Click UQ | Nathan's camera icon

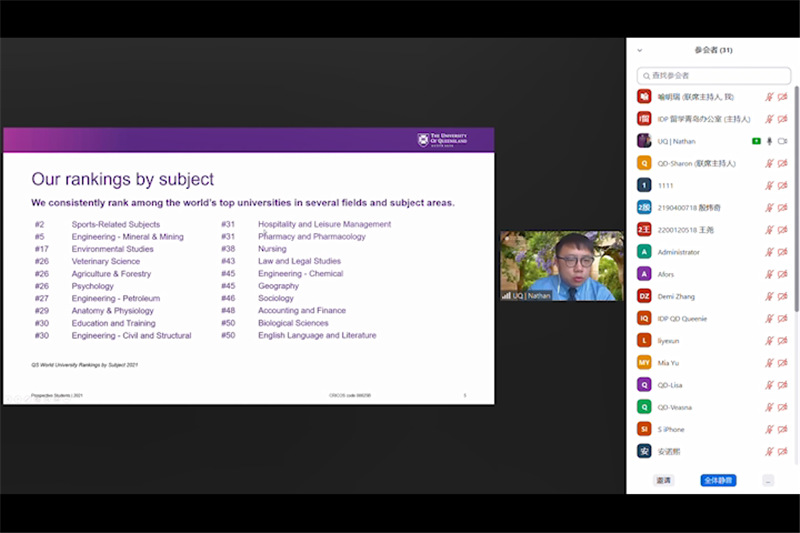pyautogui.click(x=782, y=141)
